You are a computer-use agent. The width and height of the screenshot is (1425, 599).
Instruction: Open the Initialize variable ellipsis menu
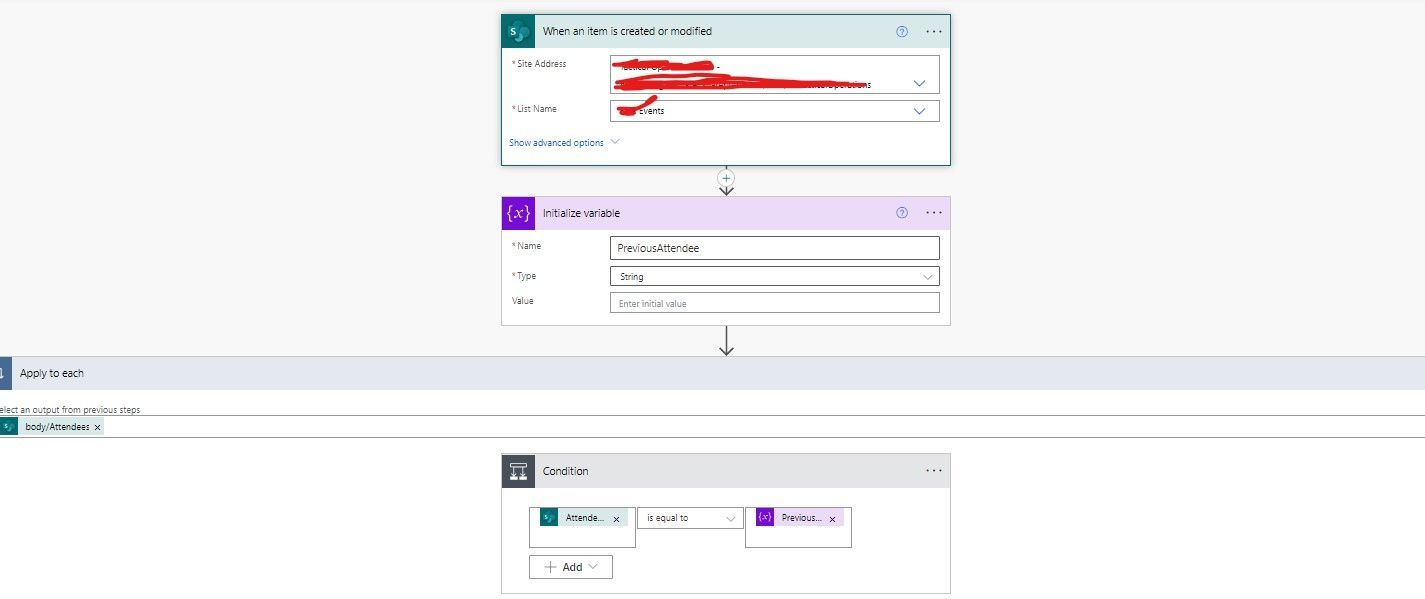click(x=934, y=213)
